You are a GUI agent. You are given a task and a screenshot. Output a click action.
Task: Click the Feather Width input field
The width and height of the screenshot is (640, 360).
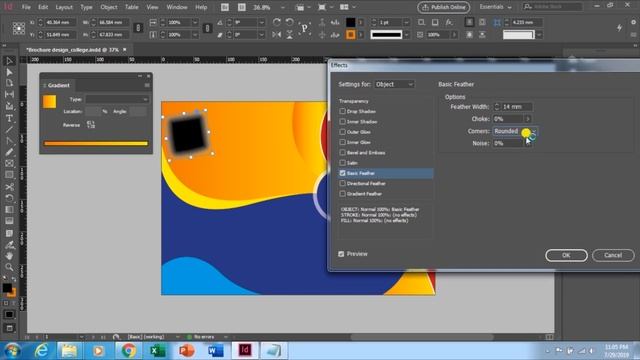pos(516,107)
